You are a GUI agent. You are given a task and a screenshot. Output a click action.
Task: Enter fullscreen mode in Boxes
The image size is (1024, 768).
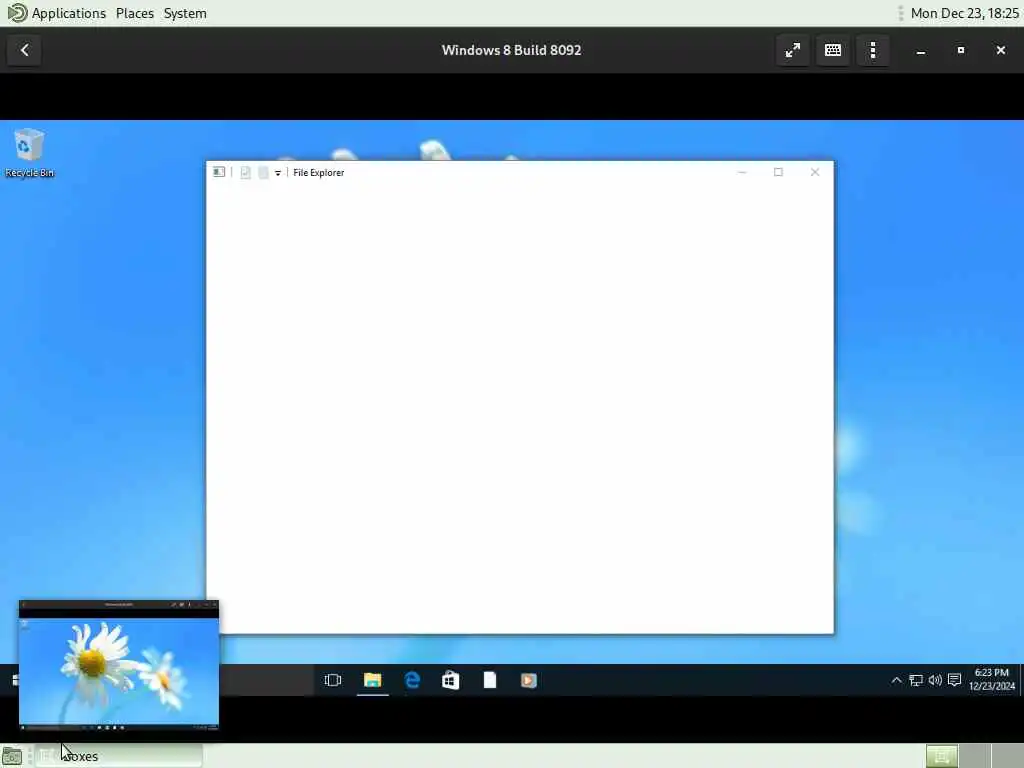[x=793, y=50]
